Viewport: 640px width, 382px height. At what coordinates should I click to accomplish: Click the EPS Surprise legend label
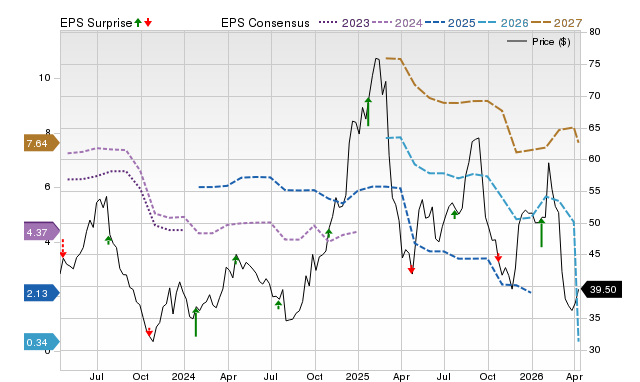coord(96,23)
